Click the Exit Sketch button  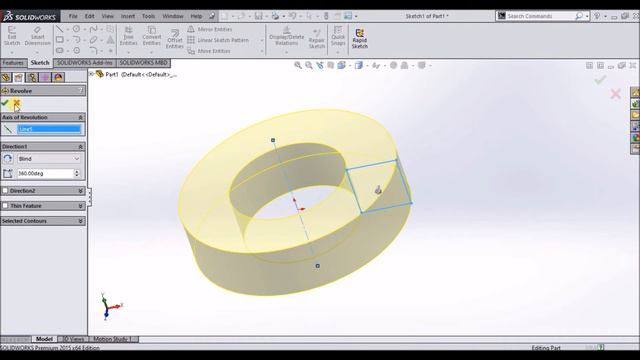point(12,37)
